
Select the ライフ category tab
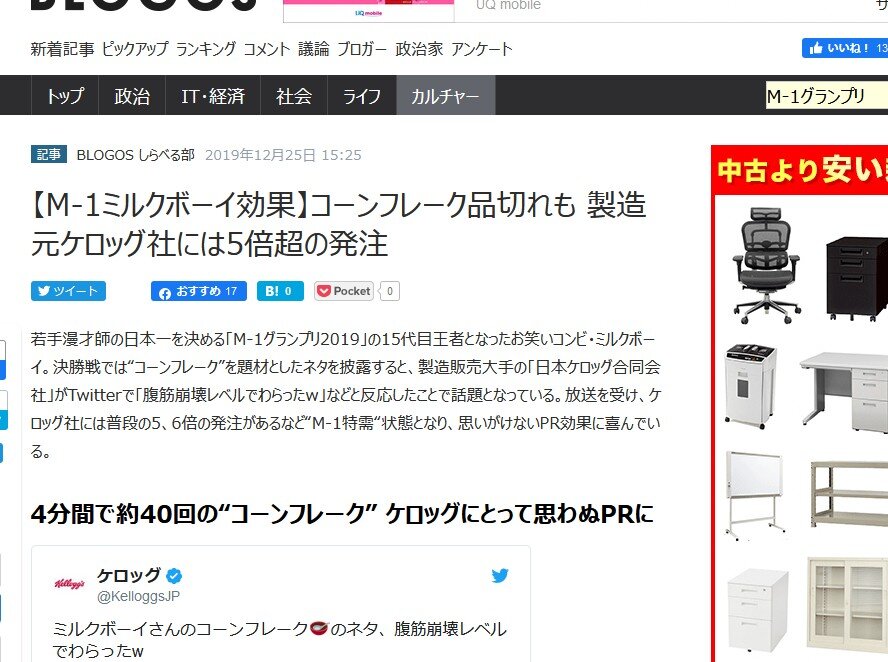pyautogui.click(x=362, y=95)
